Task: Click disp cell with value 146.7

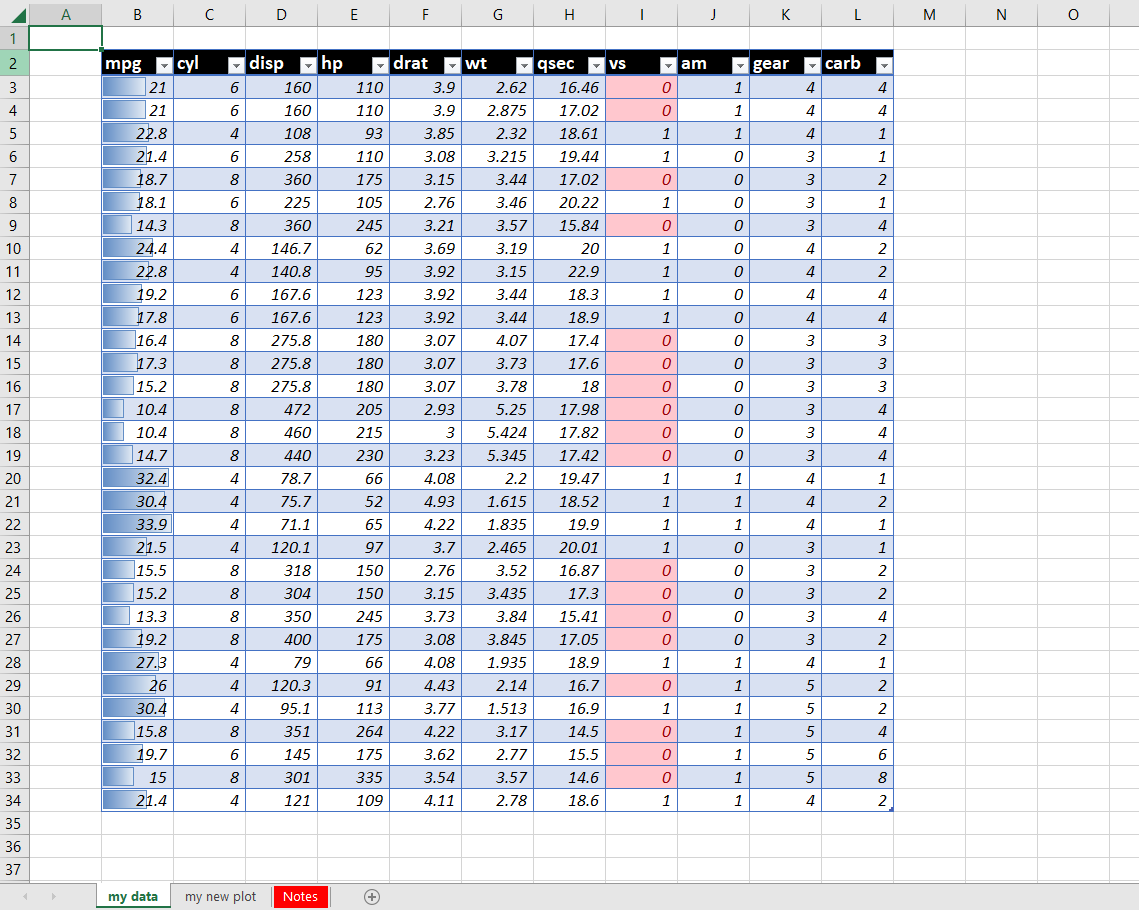Action: pos(281,248)
